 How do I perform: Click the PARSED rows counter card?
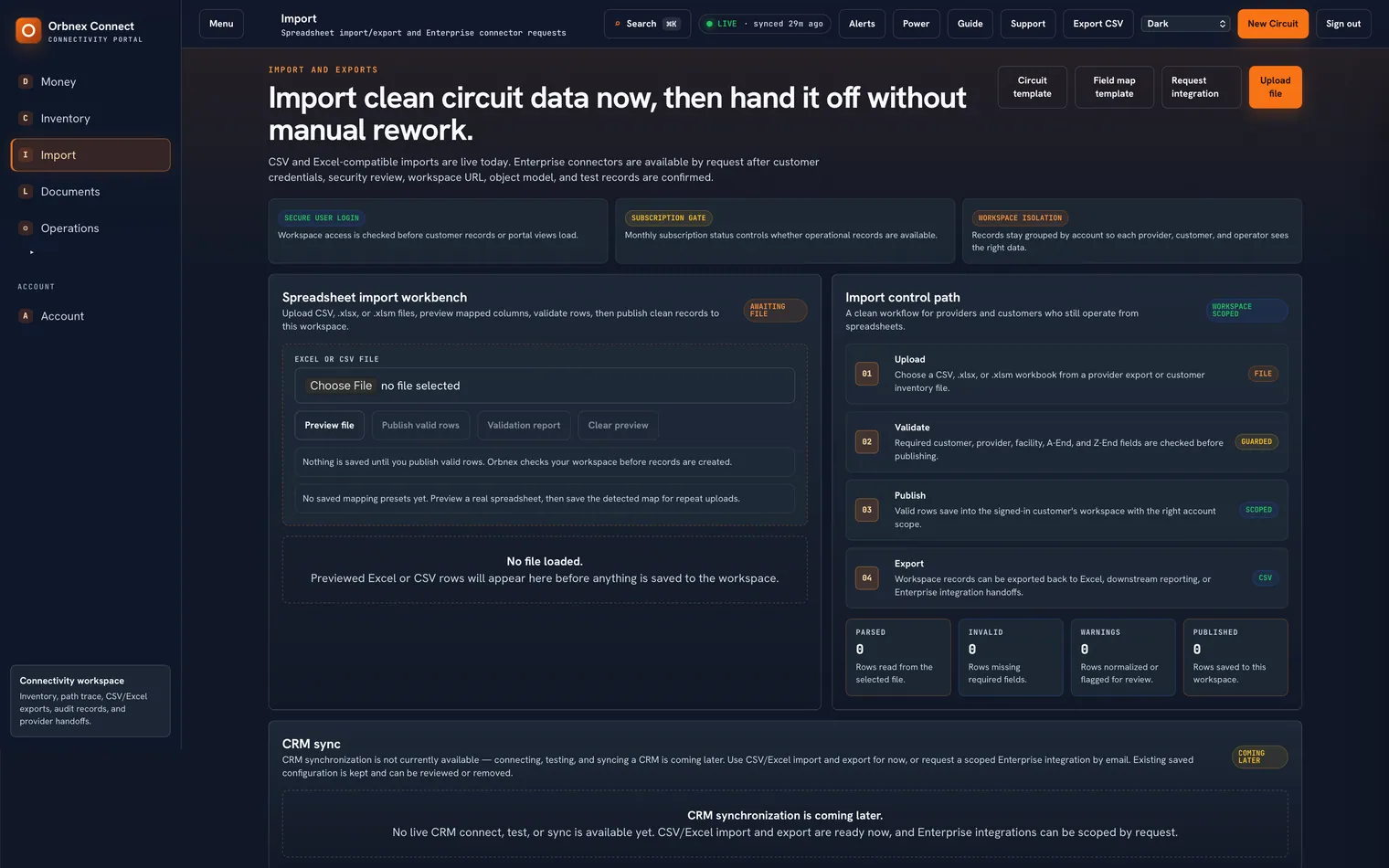[x=898, y=657]
